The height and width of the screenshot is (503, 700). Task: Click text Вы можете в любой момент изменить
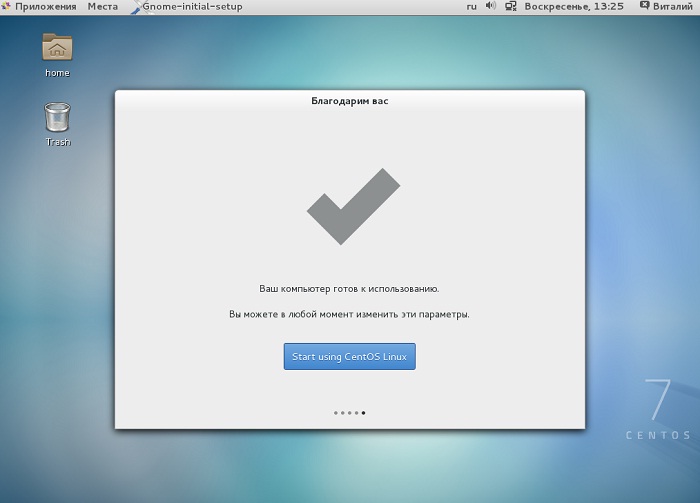pyautogui.click(x=313, y=314)
